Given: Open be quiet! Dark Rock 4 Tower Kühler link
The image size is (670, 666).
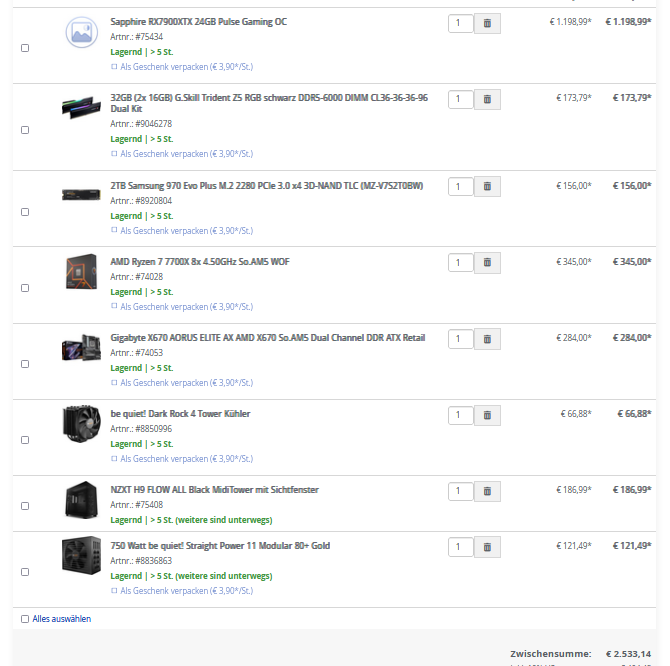Looking at the screenshot, I should coord(180,414).
